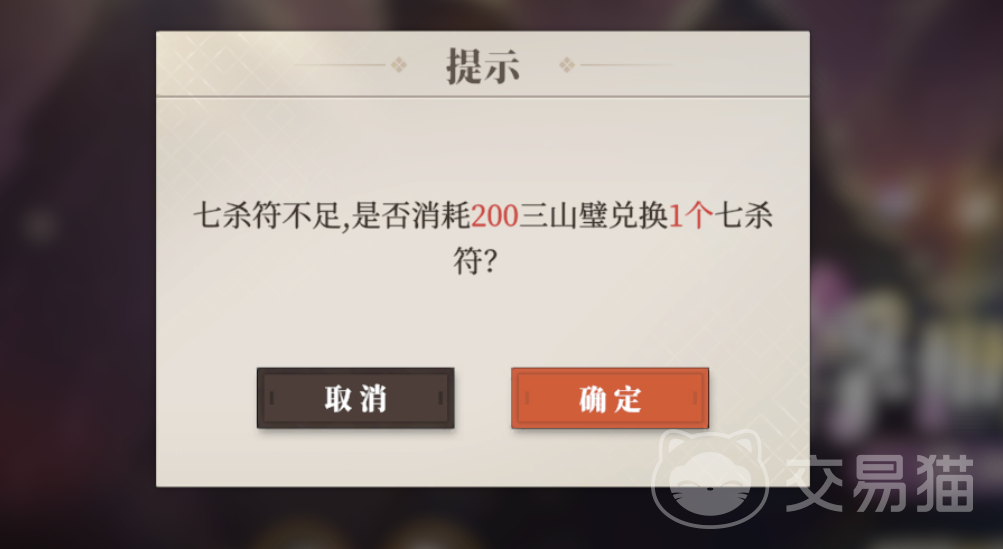Click the header bar line under 提示

[483, 97]
